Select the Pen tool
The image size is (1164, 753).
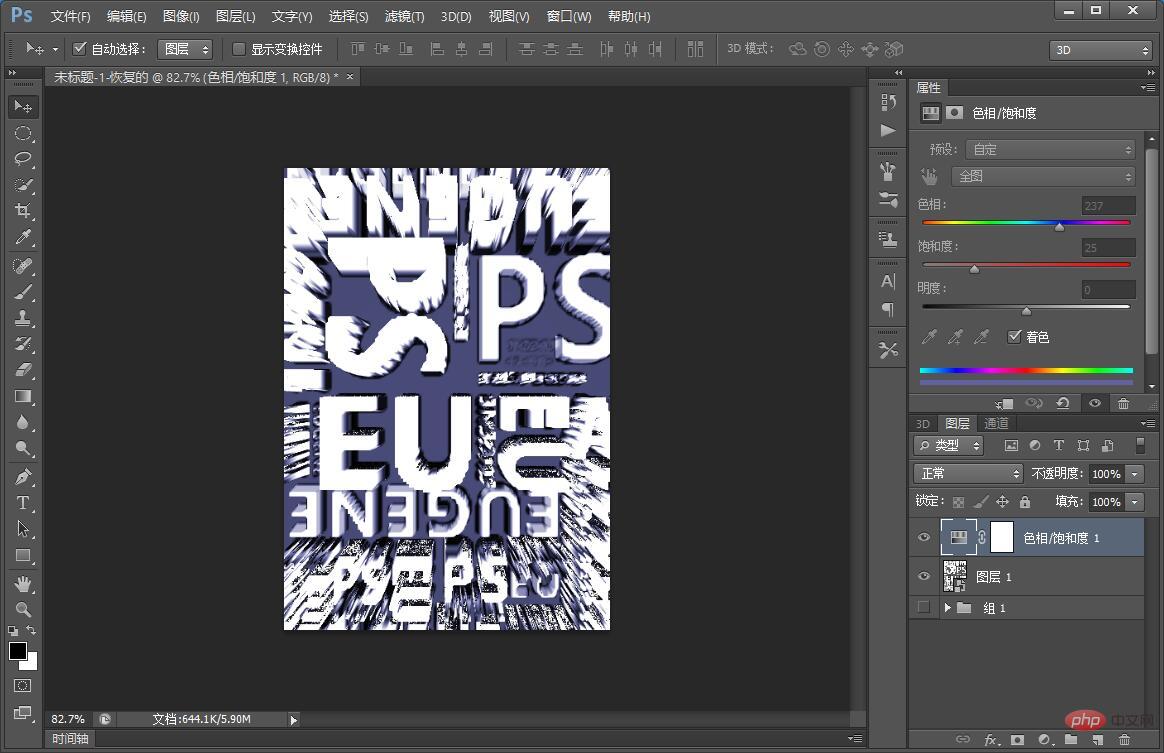click(23, 477)
